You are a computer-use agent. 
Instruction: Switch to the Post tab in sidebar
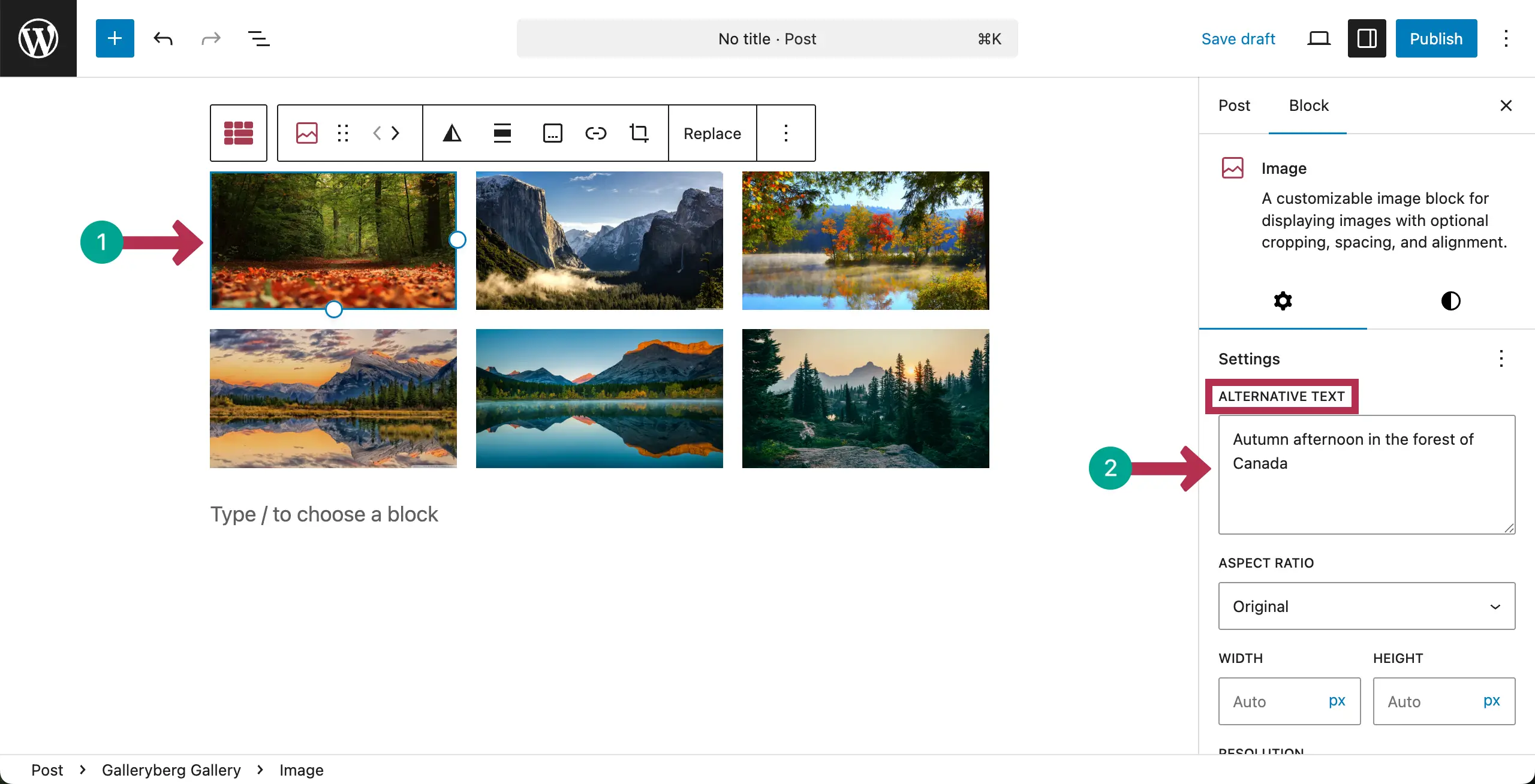coord(1235,105)
